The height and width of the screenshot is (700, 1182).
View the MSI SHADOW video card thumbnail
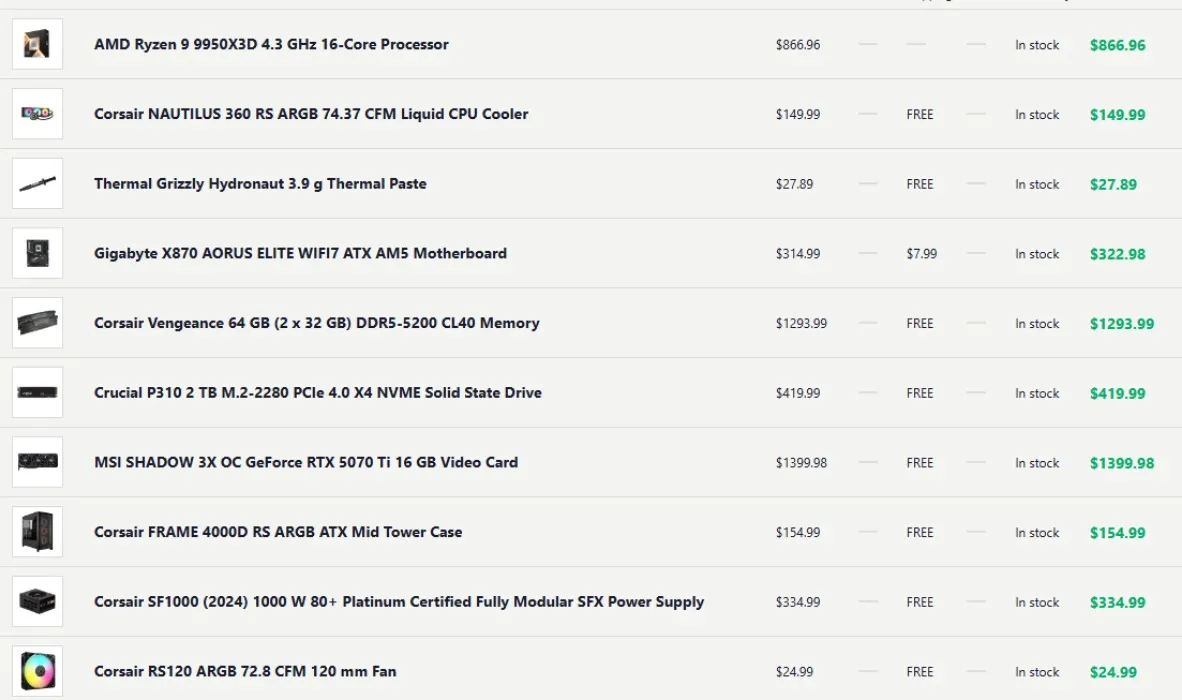[37, 462]
